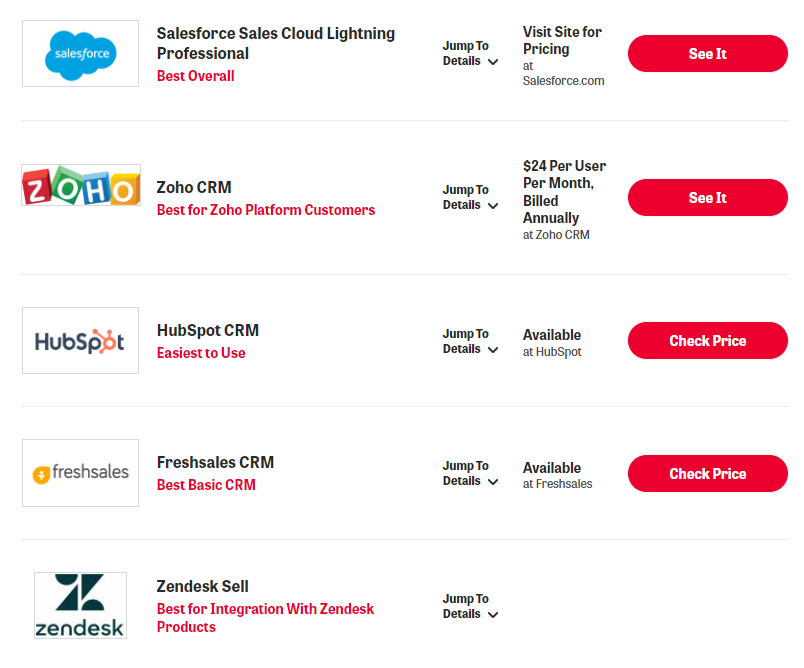Open the Zoho CRM product title
This screenshot has height=668, width=804.
[x=194, y=187]
